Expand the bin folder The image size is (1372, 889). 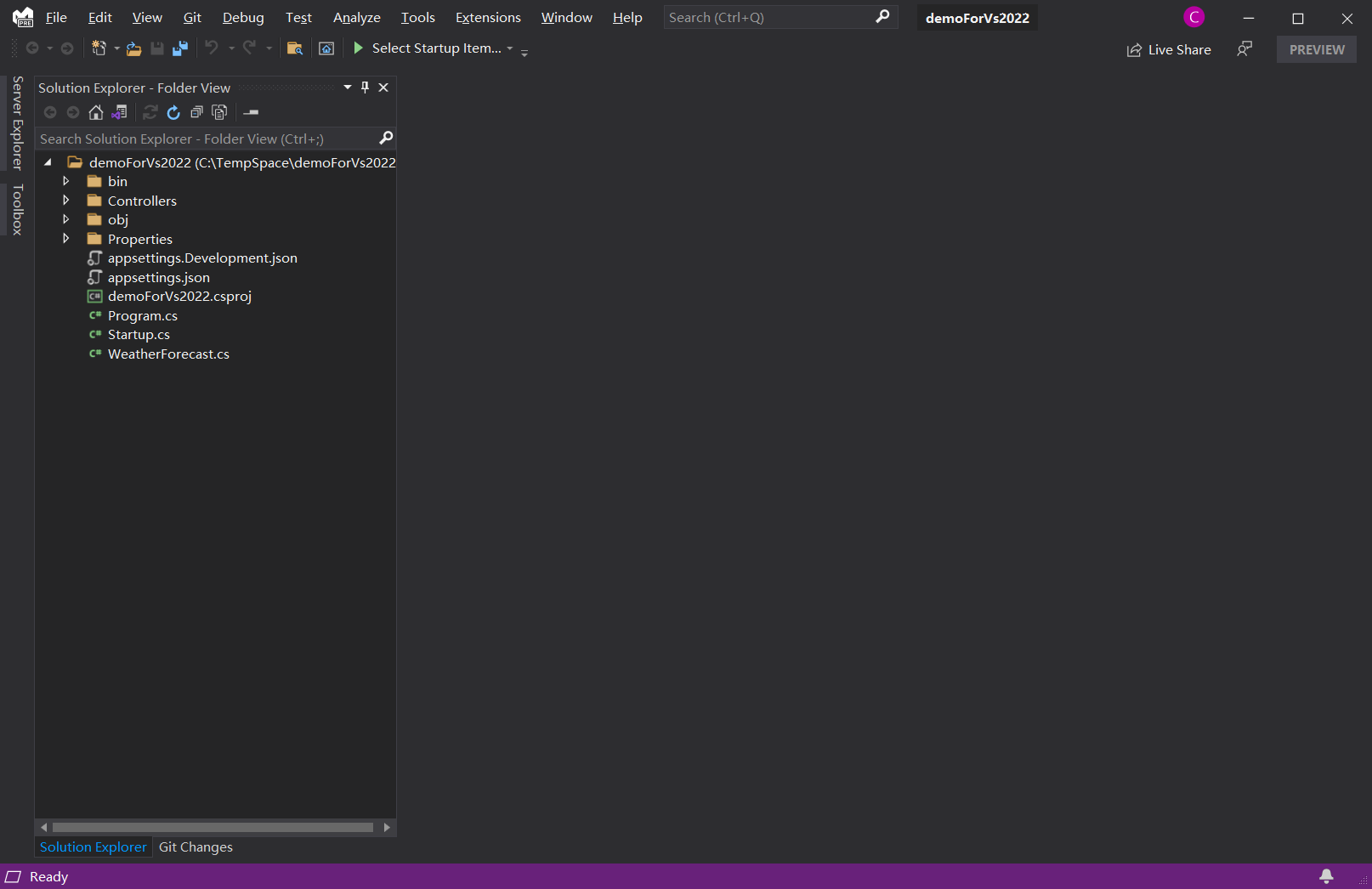coord(66,181)
